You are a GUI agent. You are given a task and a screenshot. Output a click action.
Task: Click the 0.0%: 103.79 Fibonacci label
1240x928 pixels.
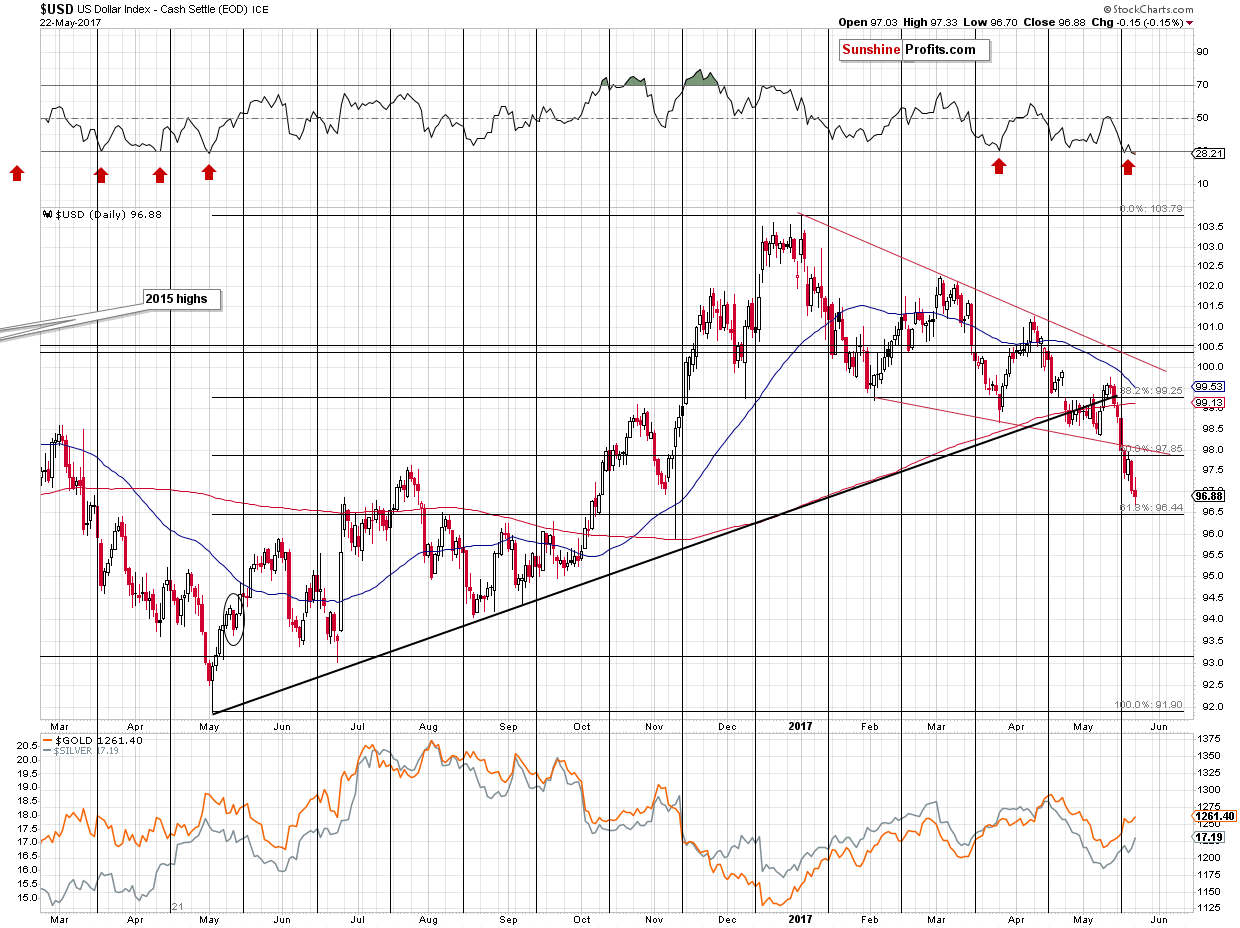(x=1151, y=209)
